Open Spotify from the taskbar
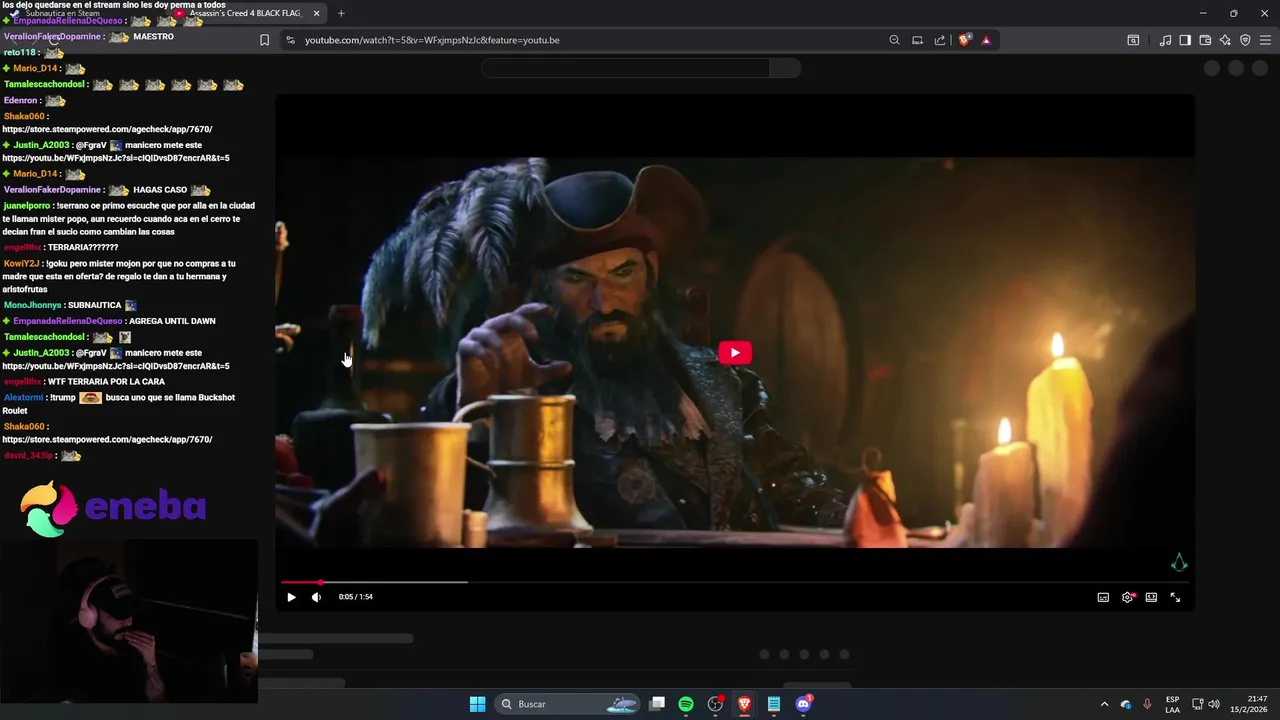 (x=686, y=704)
